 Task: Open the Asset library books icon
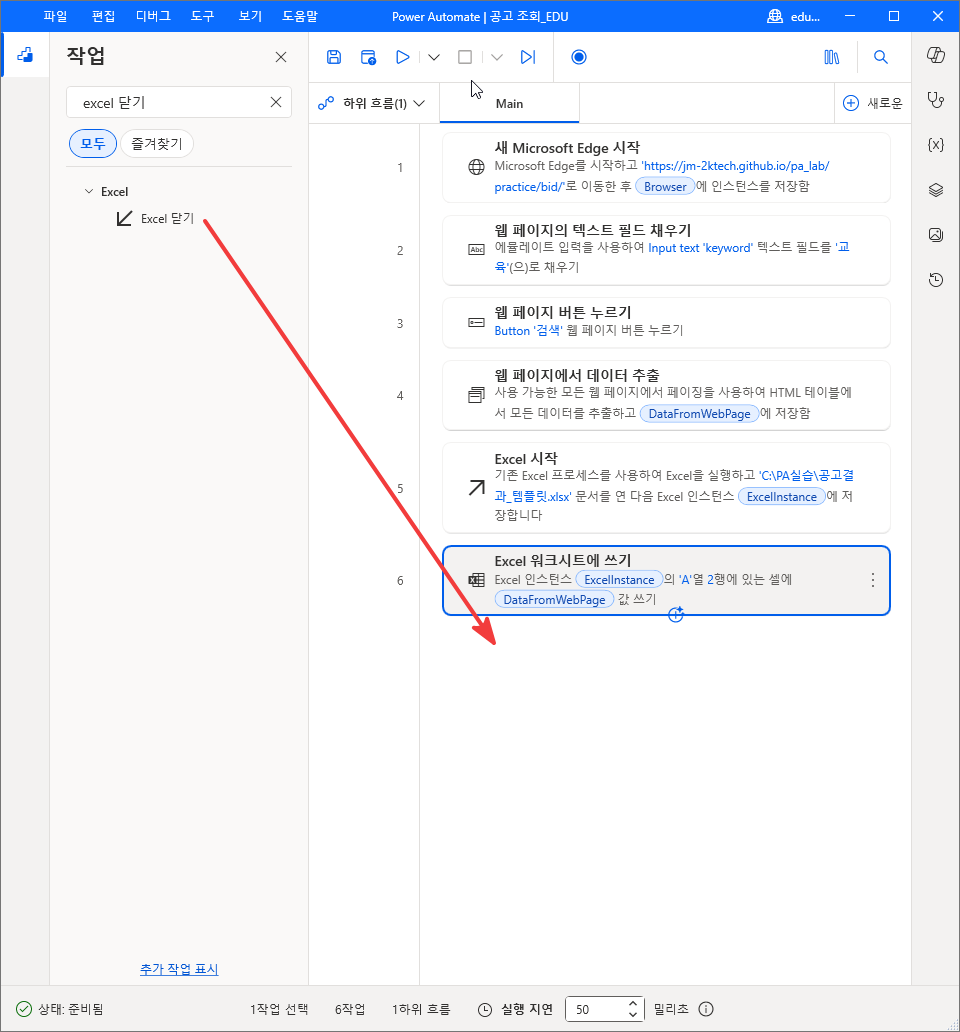pyautogui.click(x=832, y=57)
